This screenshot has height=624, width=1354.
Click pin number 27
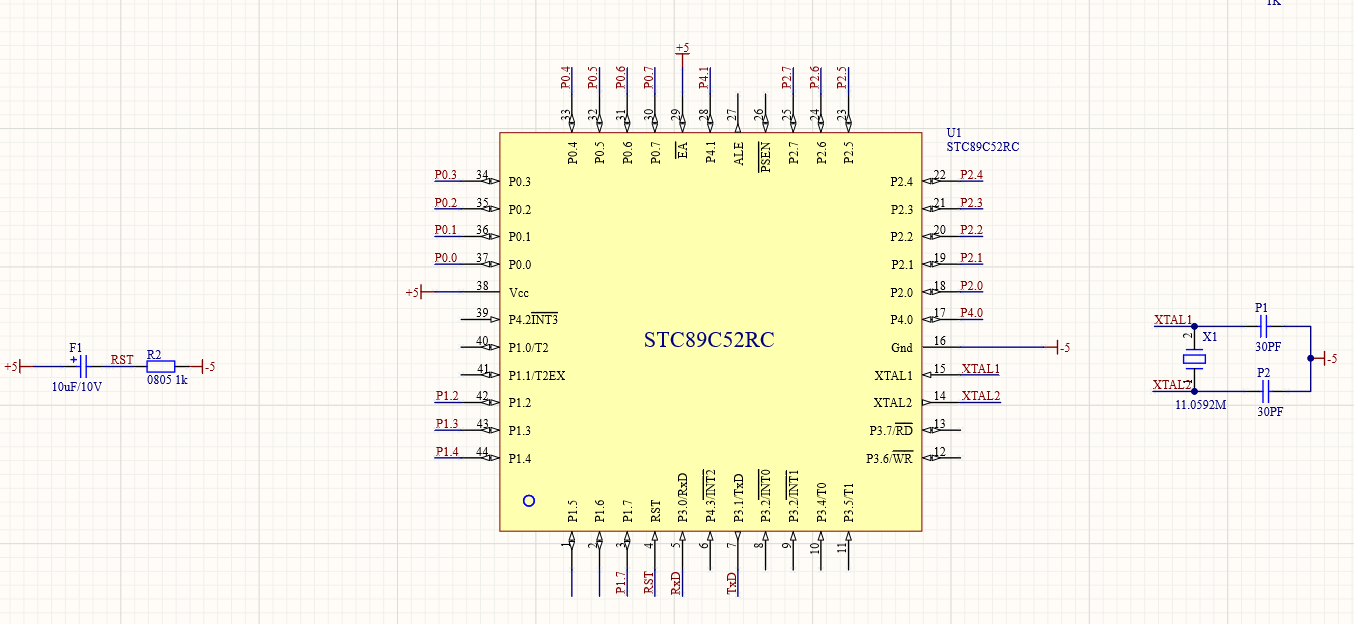(x=731, y=117)
